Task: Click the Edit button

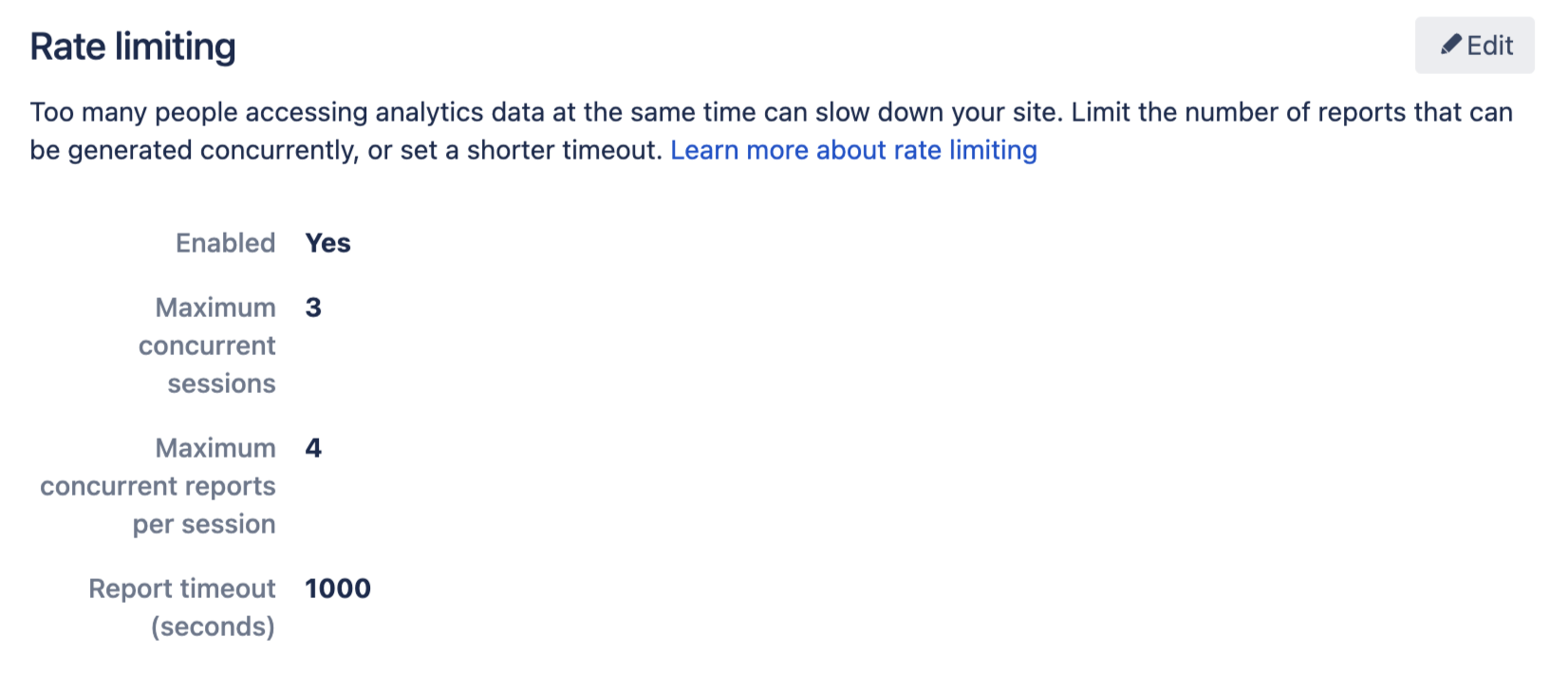Action: coord(1474,46)
